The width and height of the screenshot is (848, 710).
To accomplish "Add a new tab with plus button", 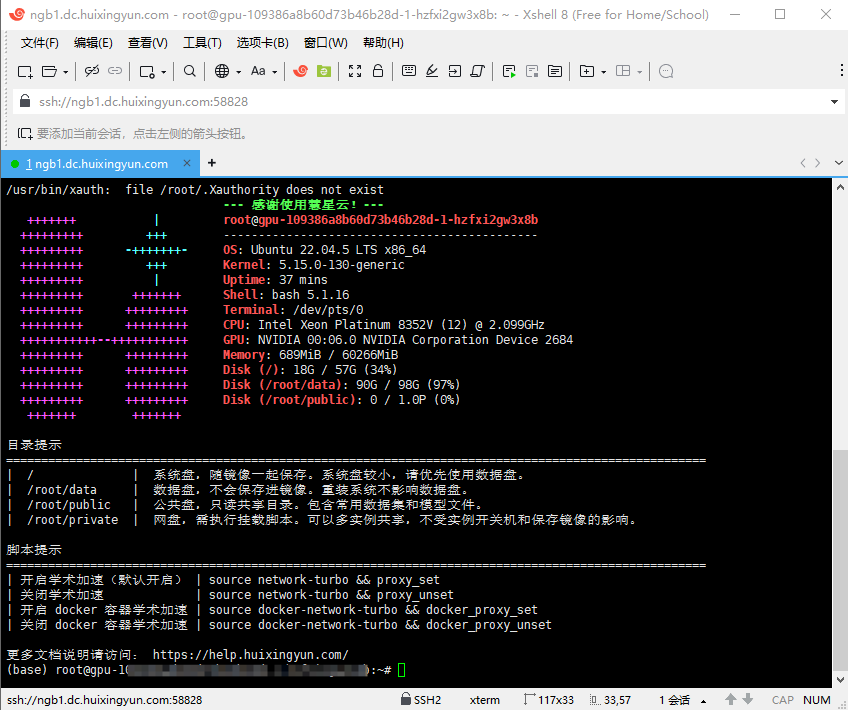I will (x=211, y=163).
